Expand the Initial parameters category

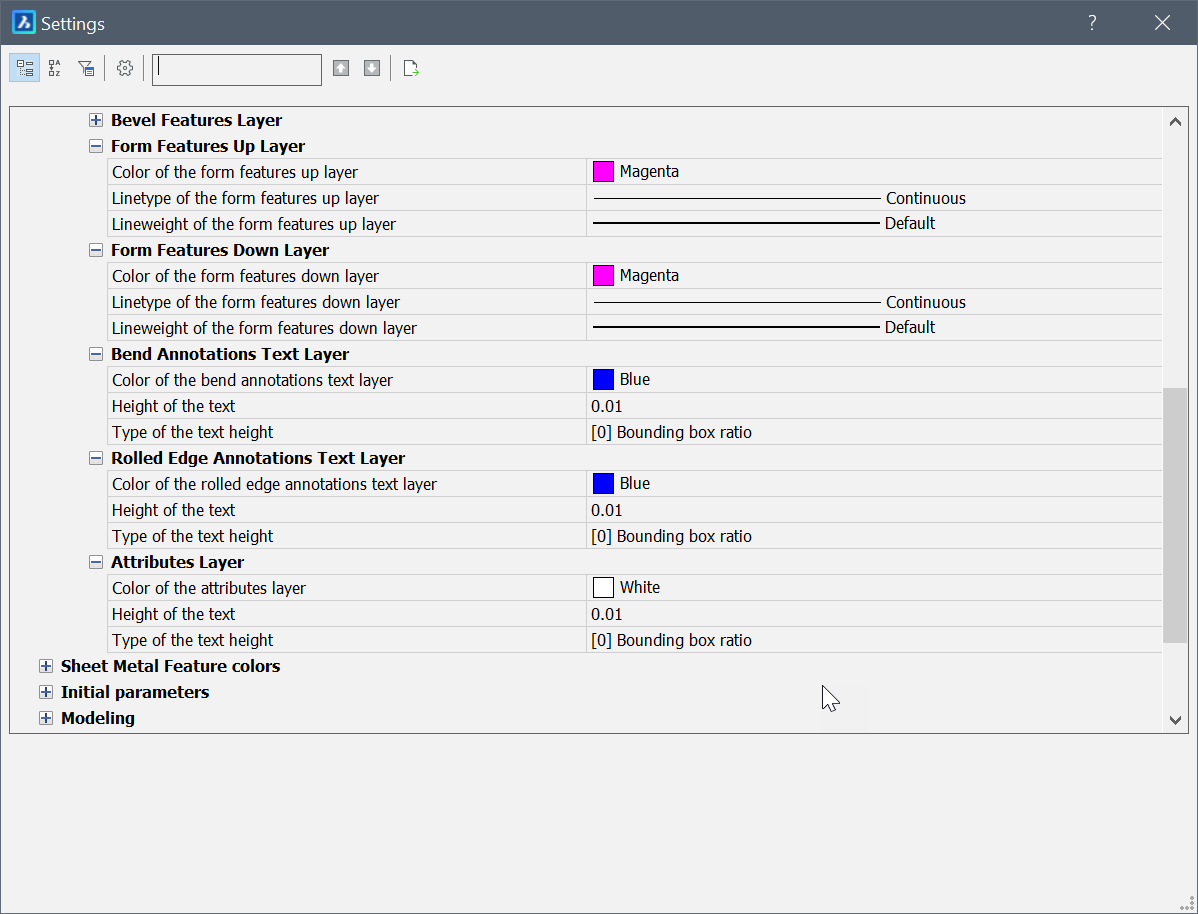pos(46,692)
